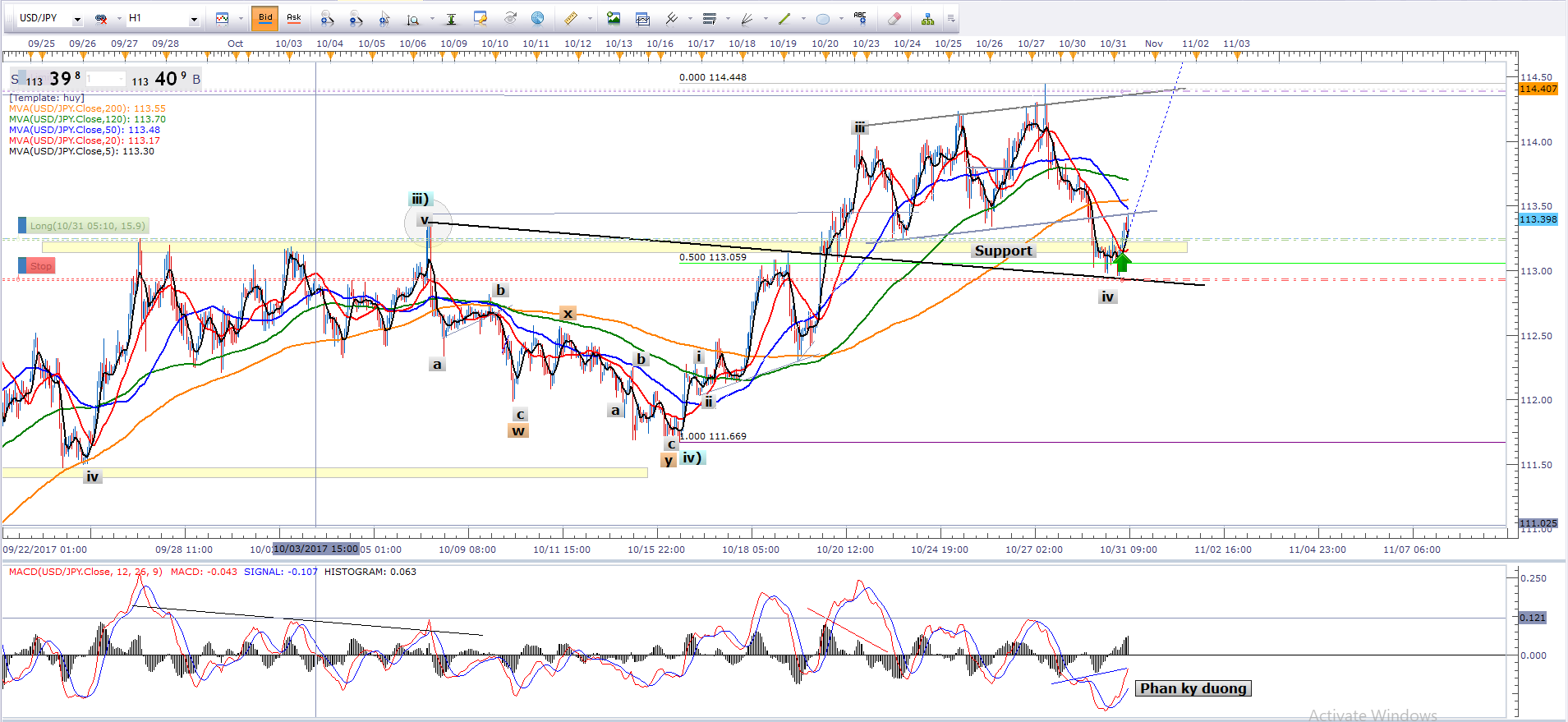Click the zoom in magnifier icon
Viewport: 1568px width, 722px height.
point(327,18)
